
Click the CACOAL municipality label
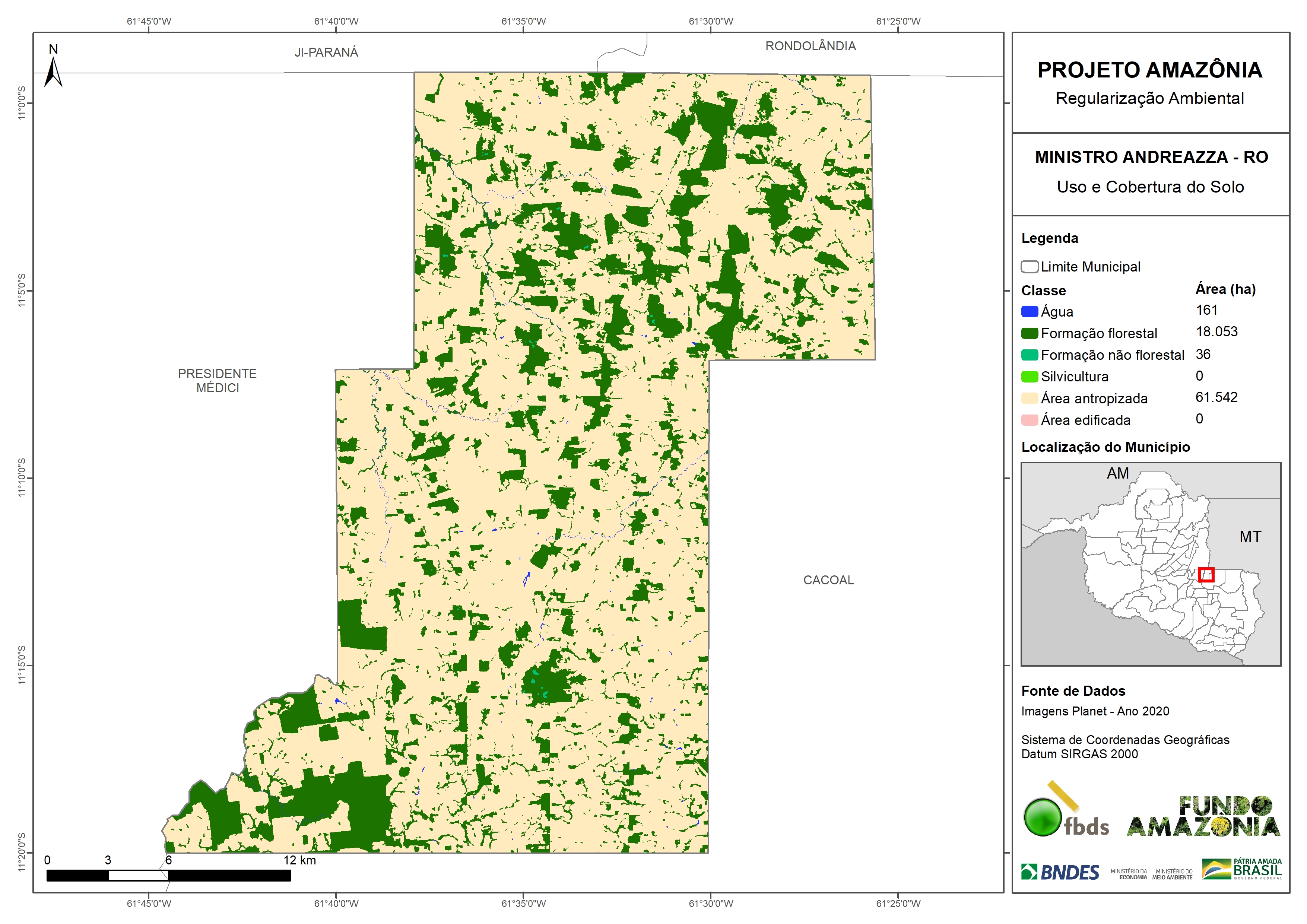(x=828, y=580)
